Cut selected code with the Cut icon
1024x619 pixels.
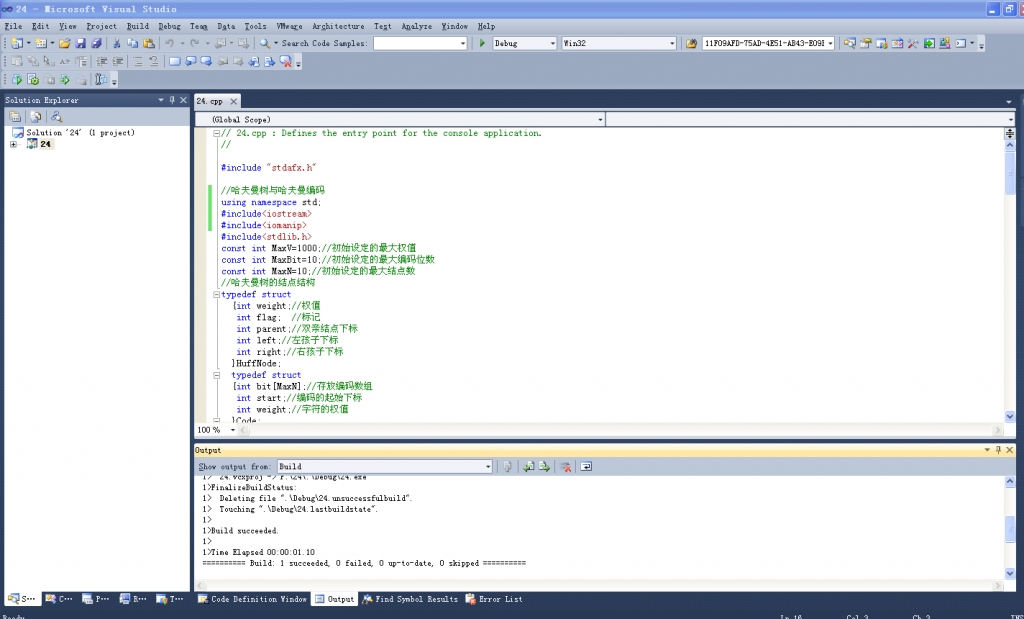(117, 43)
